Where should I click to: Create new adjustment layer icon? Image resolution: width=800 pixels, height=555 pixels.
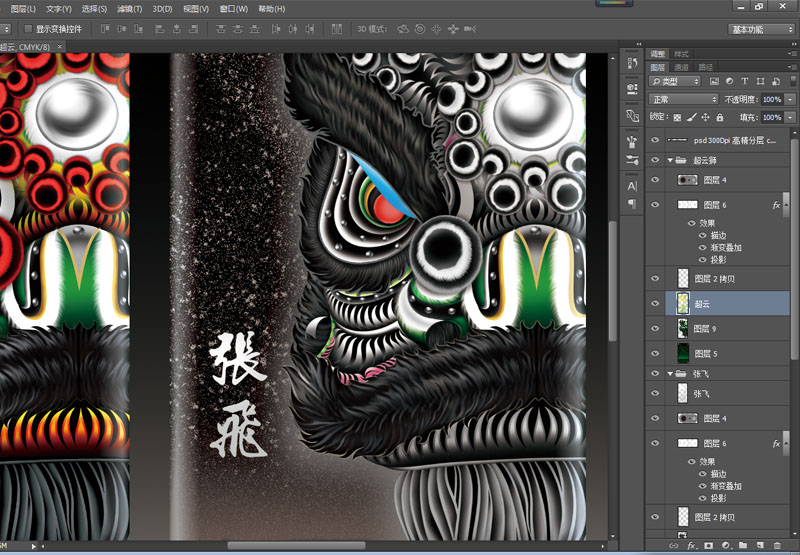tap(726, 546)
